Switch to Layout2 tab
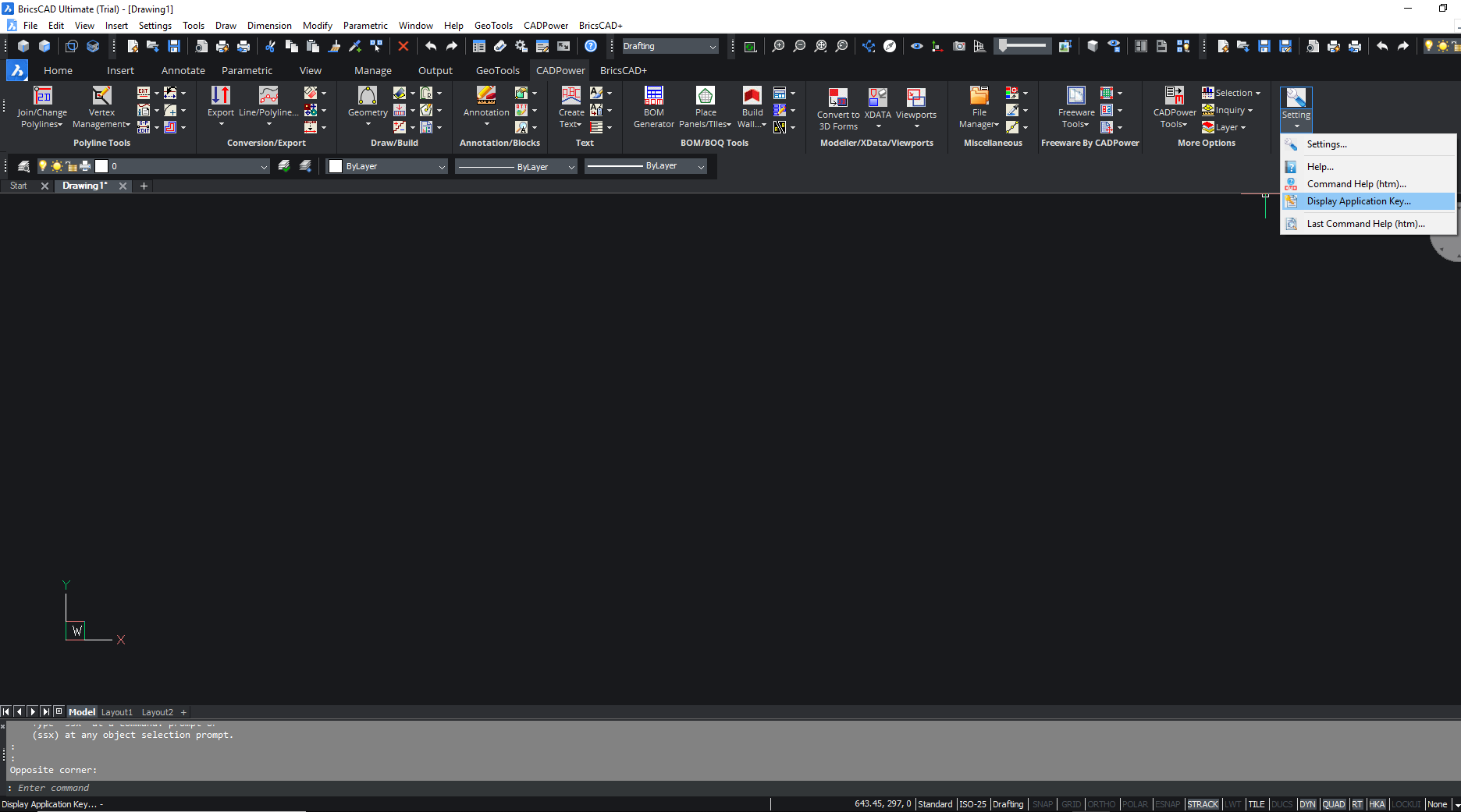Screen dimensions: 1461x812 tap(158, 712)
